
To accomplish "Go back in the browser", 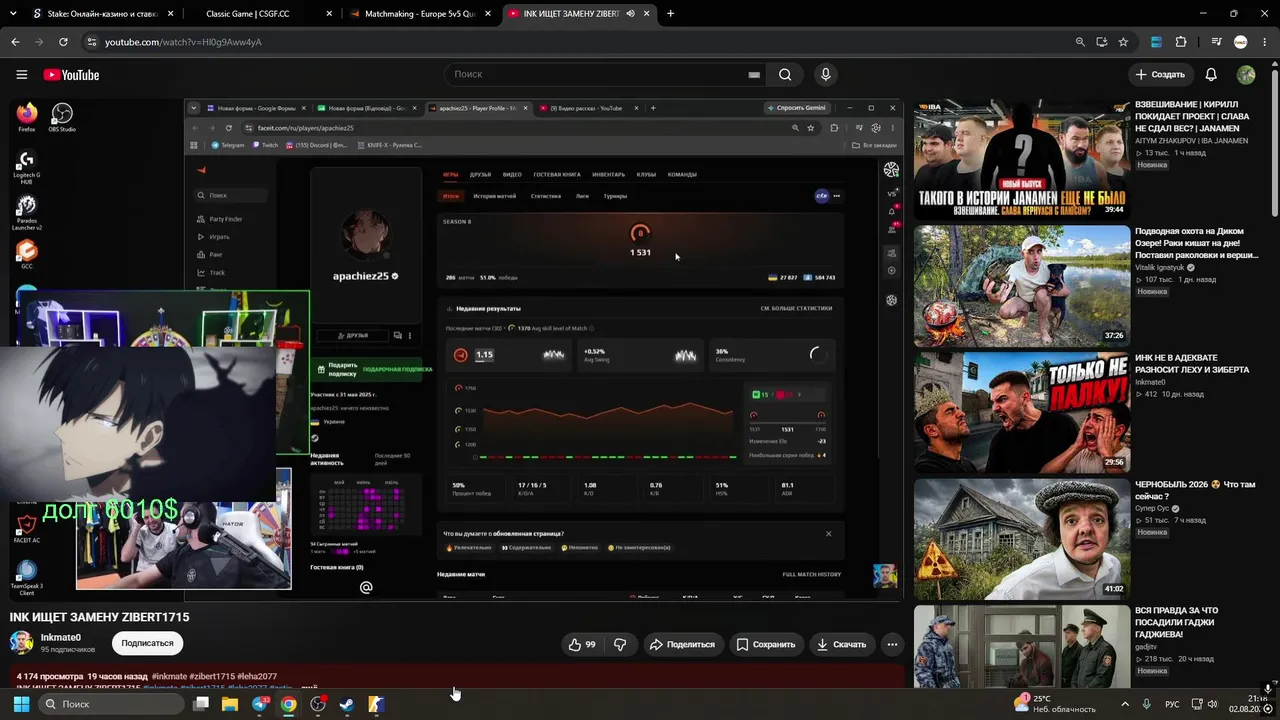I will pos(15,42).
